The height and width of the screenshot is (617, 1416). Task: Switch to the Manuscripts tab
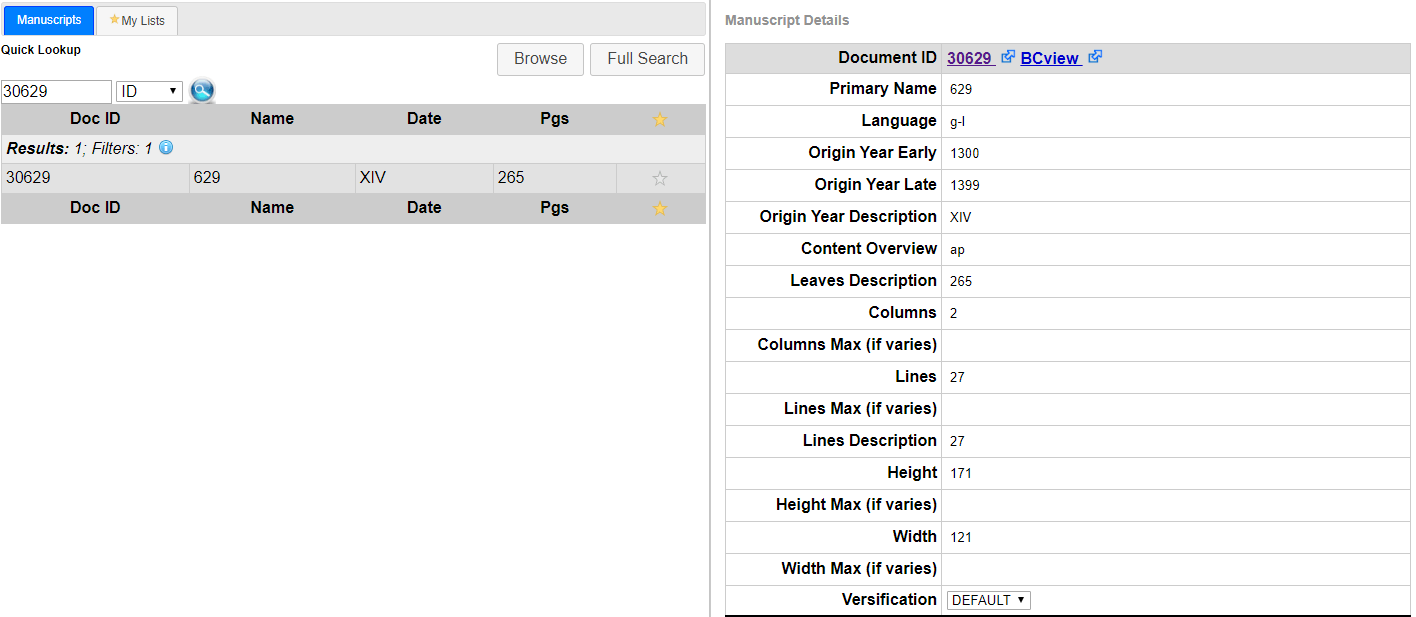pyautogui.click(x=49, y=20)
